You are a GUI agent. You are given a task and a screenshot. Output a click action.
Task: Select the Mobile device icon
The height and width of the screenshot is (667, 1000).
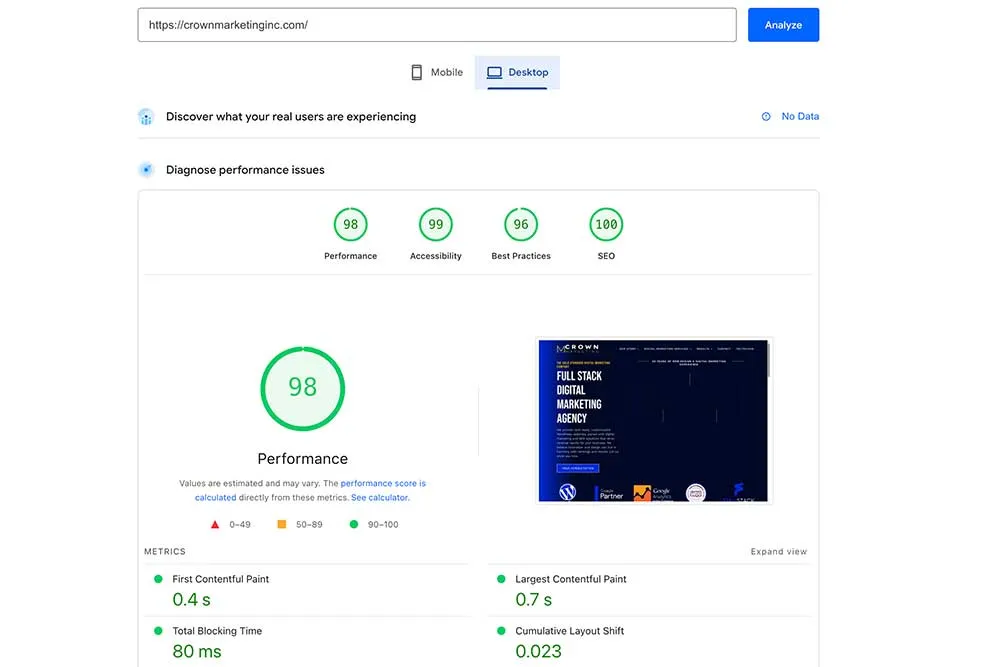pos(417,71)
